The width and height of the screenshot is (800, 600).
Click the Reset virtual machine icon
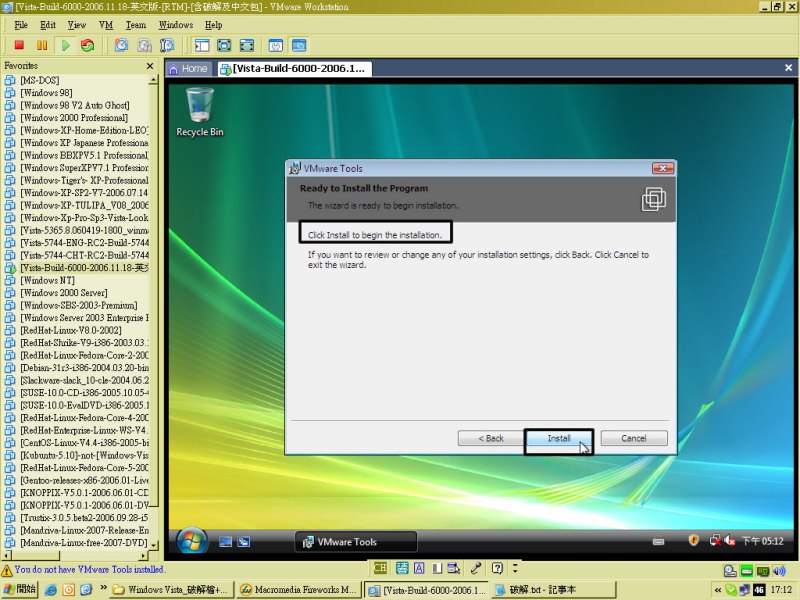click(88, 45)
